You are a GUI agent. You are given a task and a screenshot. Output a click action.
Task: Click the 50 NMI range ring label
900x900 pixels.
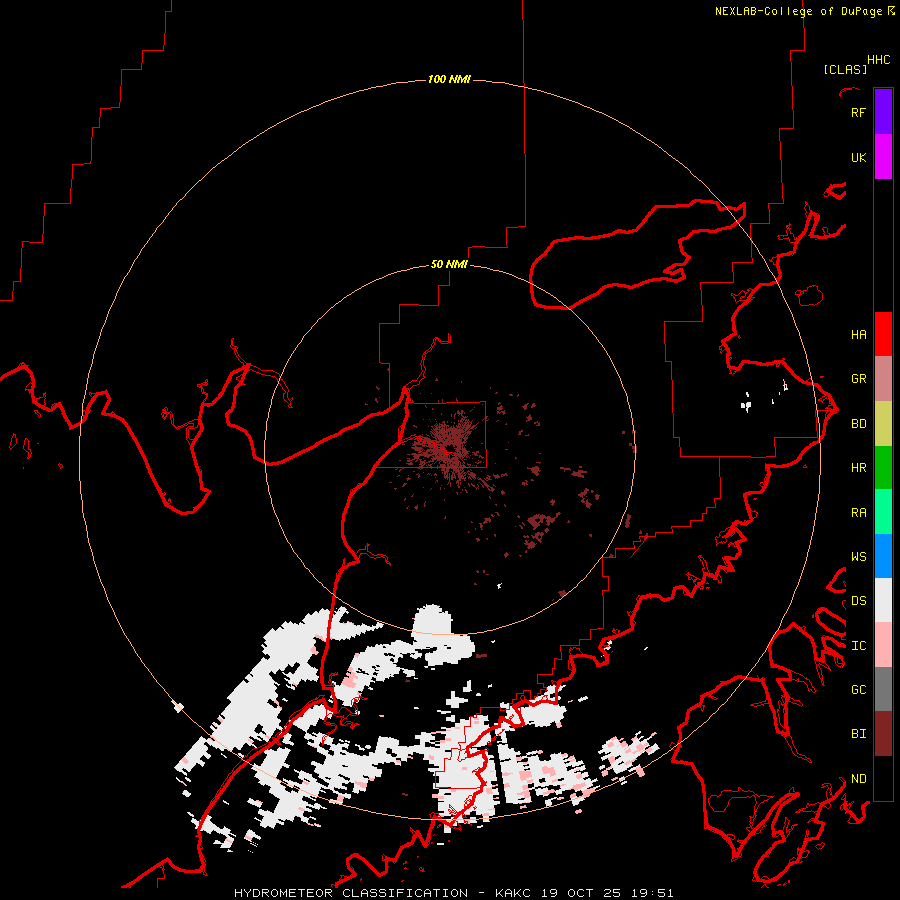click(x=449, y=264)
